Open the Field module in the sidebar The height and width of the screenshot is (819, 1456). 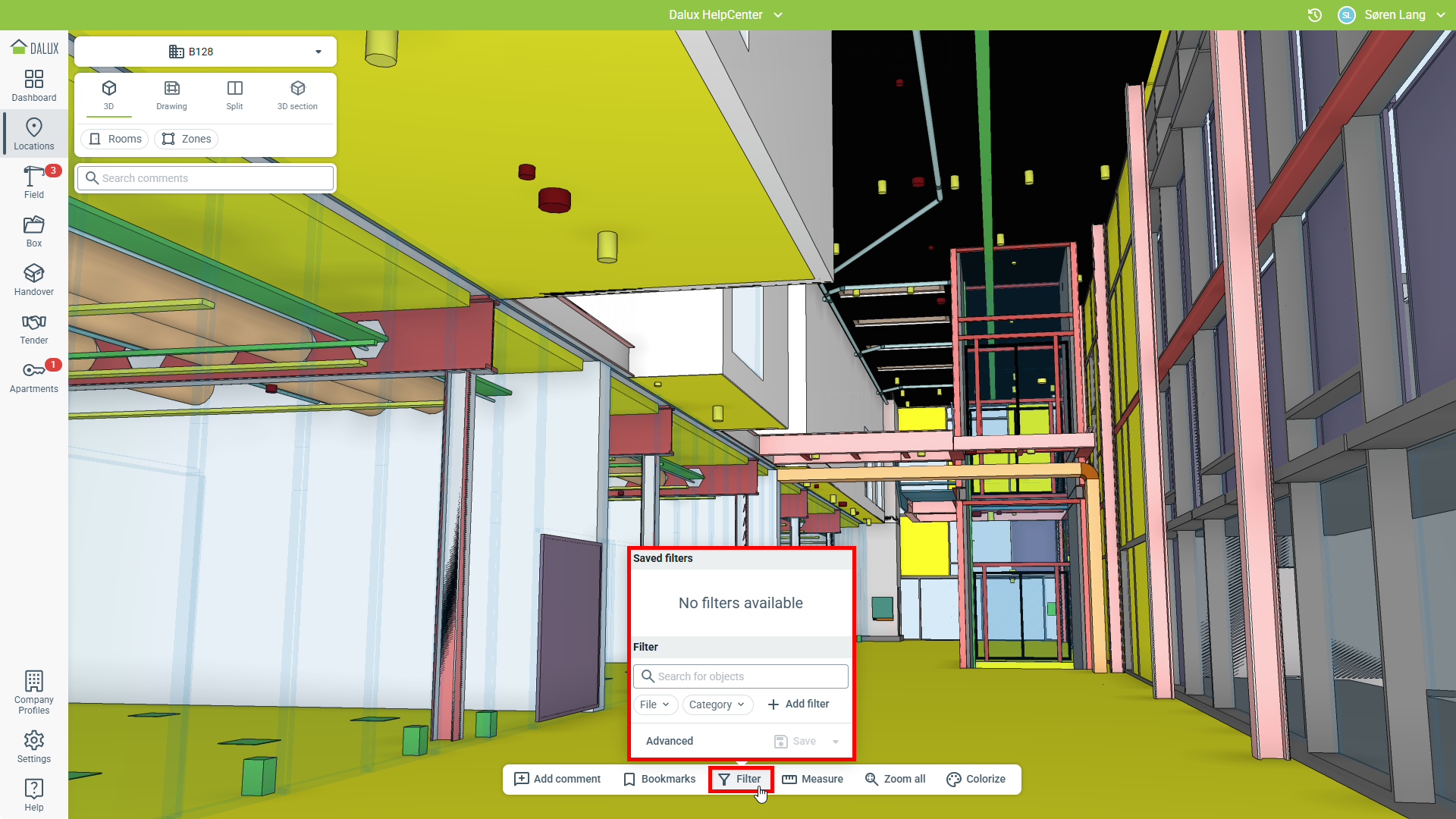[34, 182]
